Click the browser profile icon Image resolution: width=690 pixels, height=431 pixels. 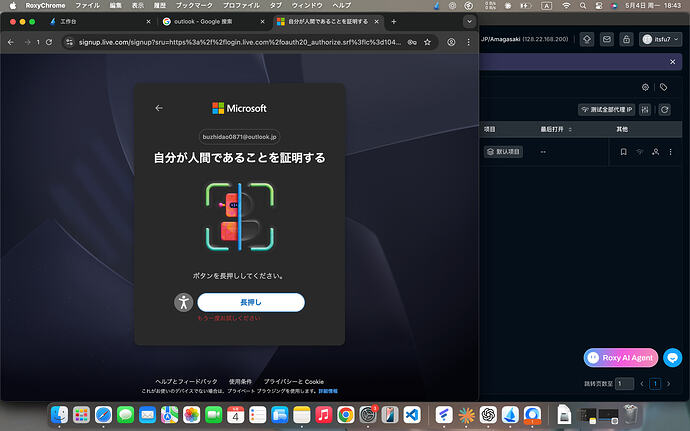coord(451,42)
